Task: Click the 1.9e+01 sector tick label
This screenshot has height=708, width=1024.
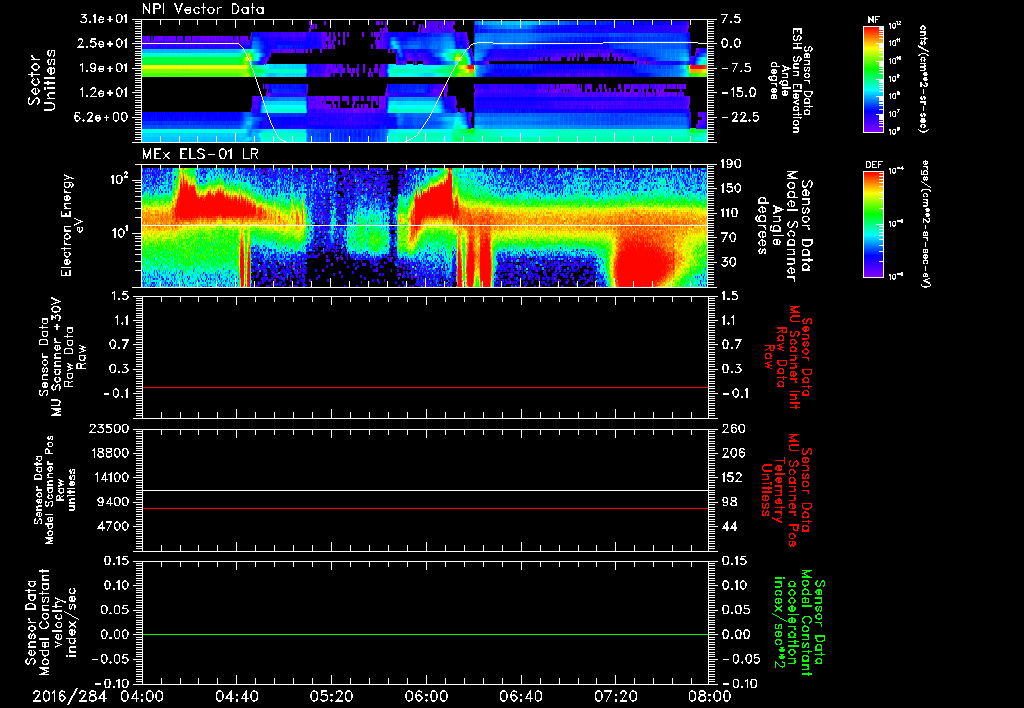Action: 104,68
